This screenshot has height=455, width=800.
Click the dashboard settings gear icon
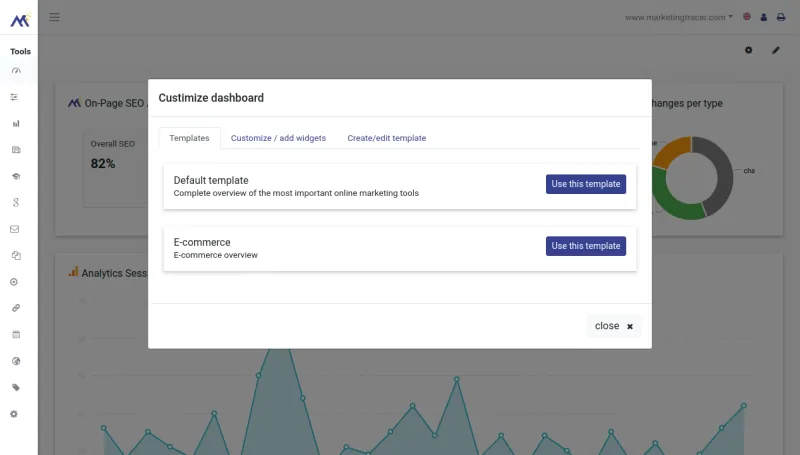tap(748, 50)
